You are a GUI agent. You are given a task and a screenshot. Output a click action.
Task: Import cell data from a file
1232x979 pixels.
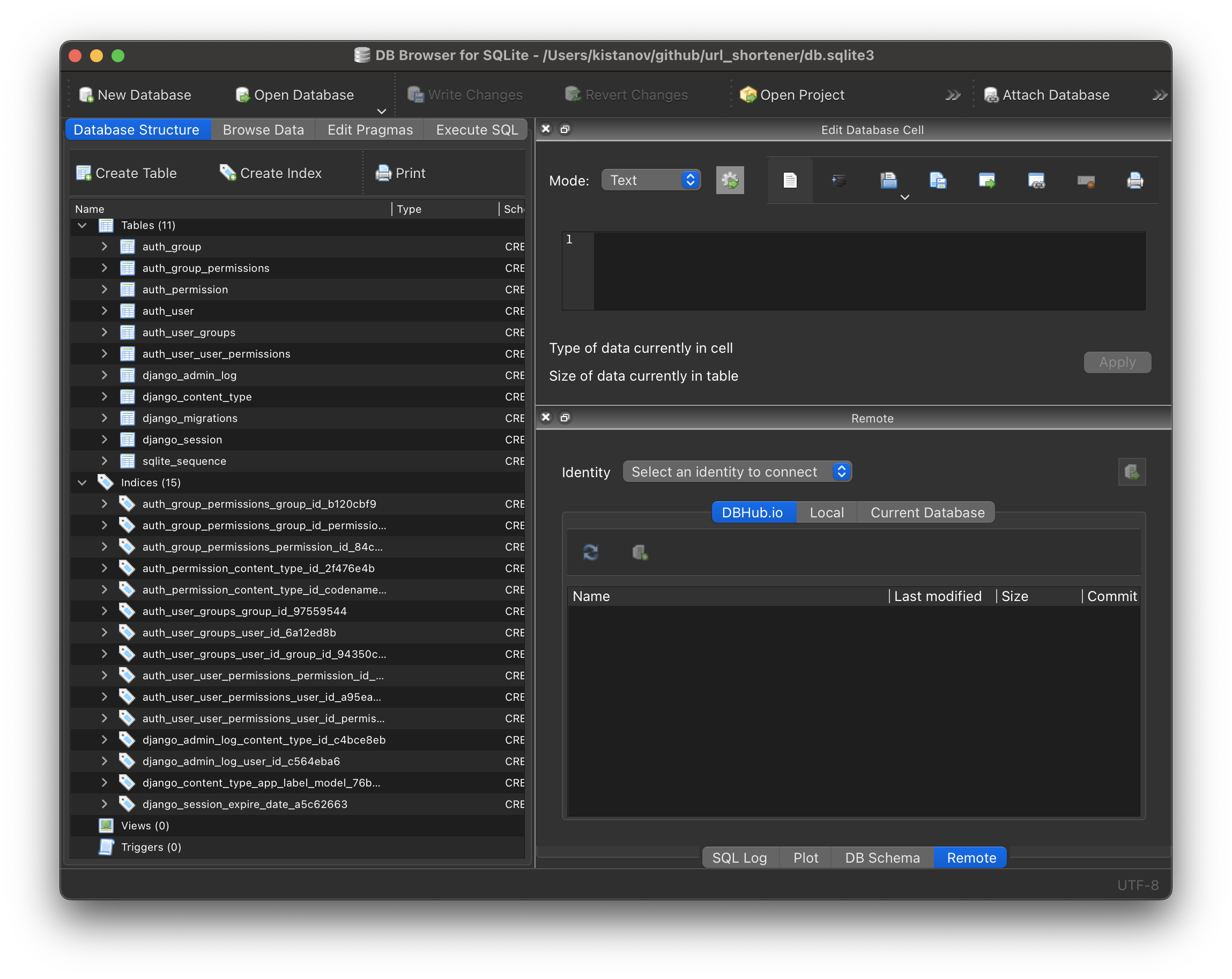click(x=888, y=180)
